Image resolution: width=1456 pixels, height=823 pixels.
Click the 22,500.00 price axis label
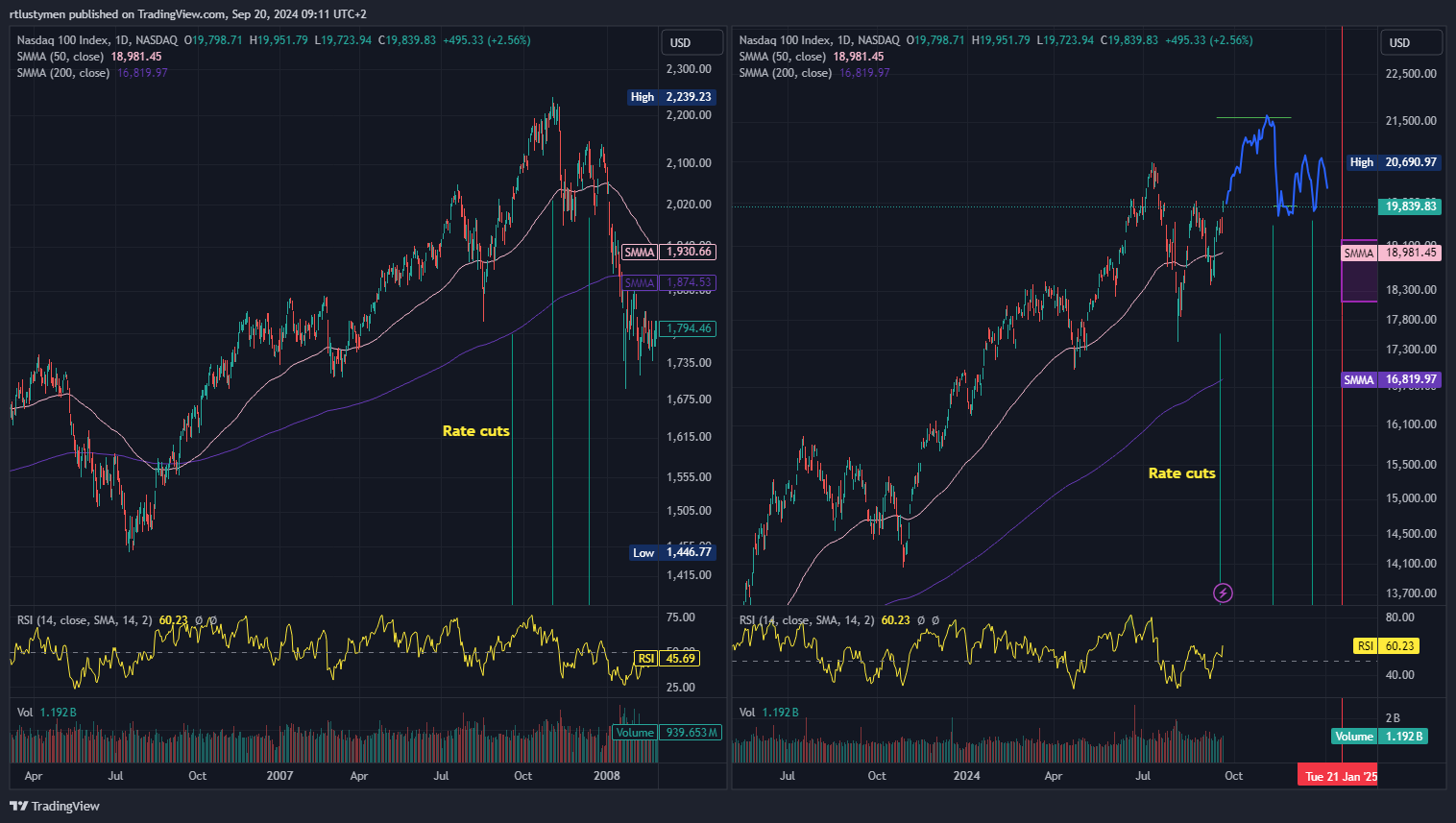click(1411, 74)
